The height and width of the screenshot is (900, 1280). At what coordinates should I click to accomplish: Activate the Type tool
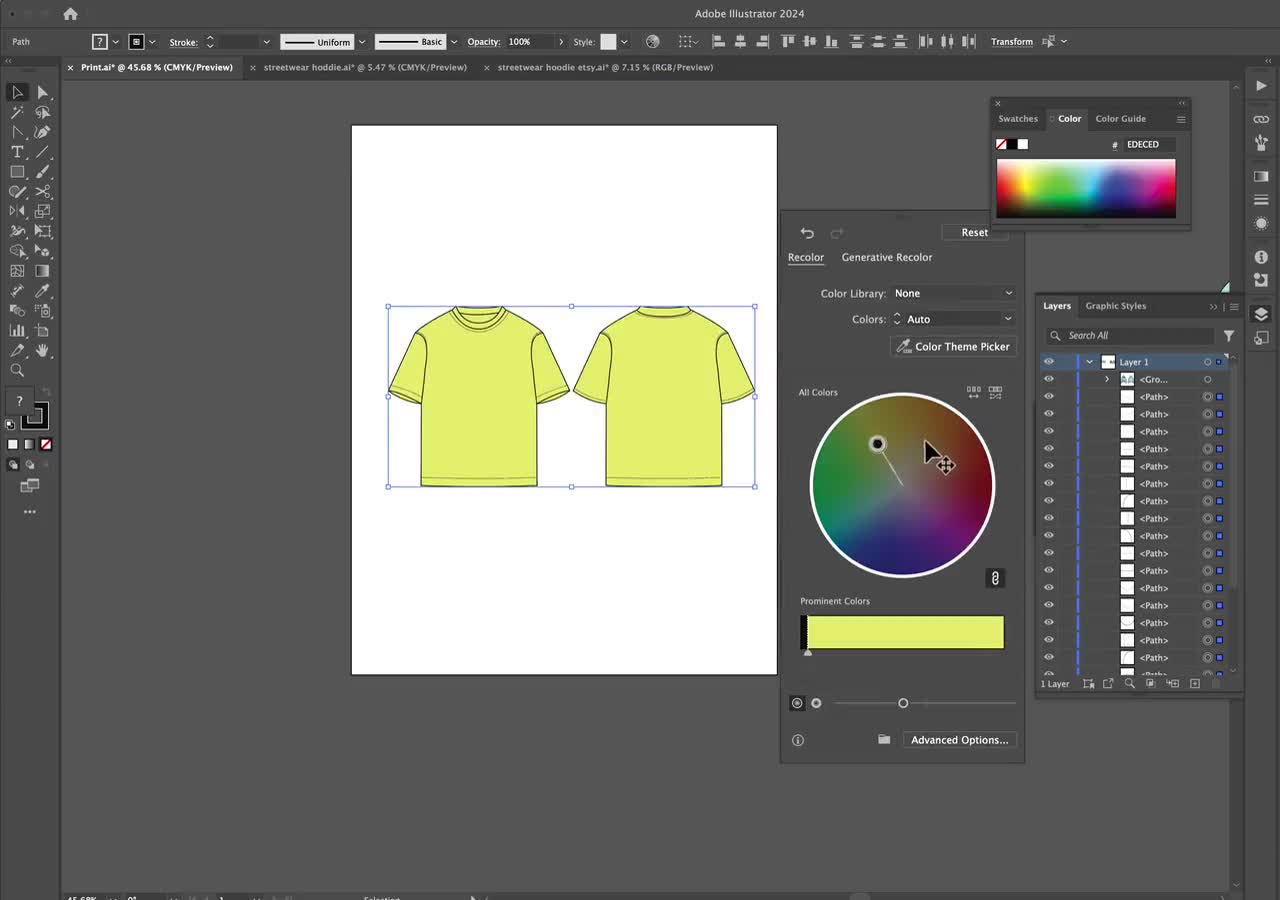pyautogui.click(x=17, y=152)
